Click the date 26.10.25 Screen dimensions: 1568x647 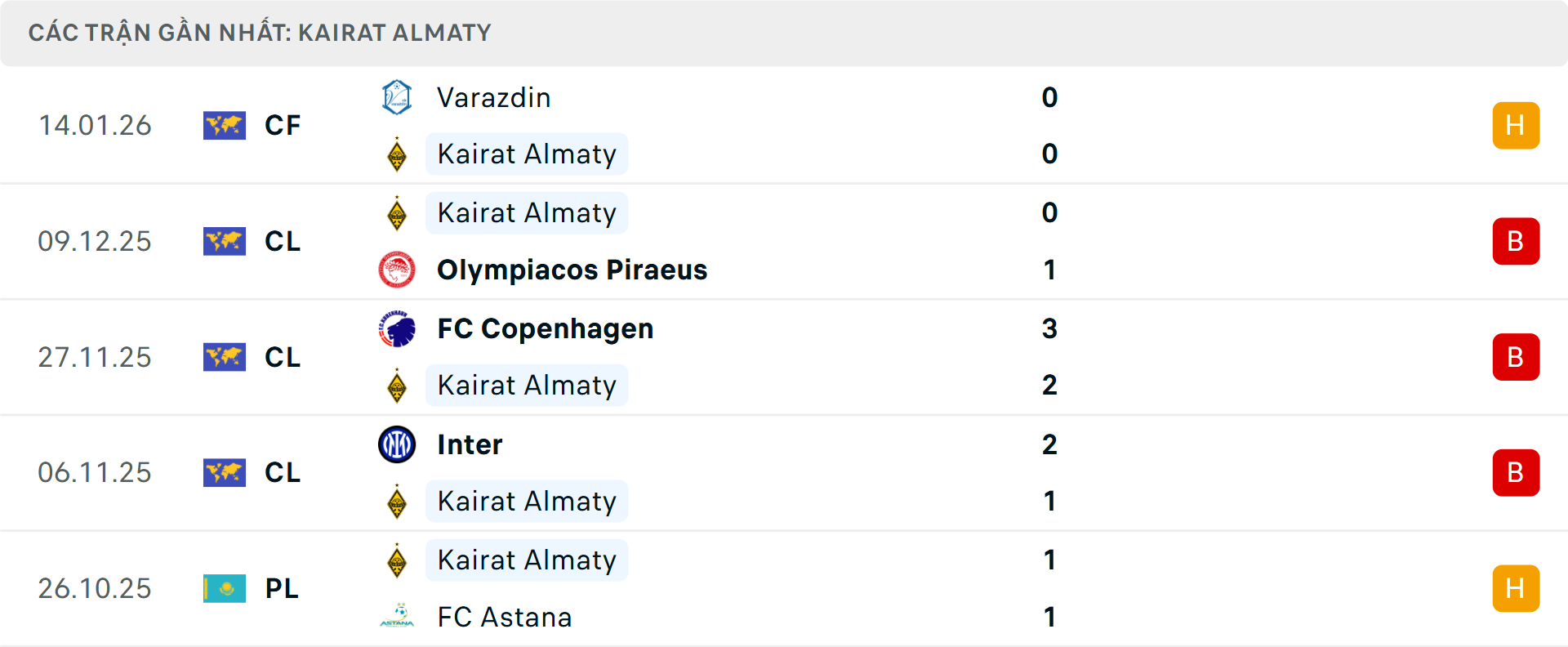95,588
